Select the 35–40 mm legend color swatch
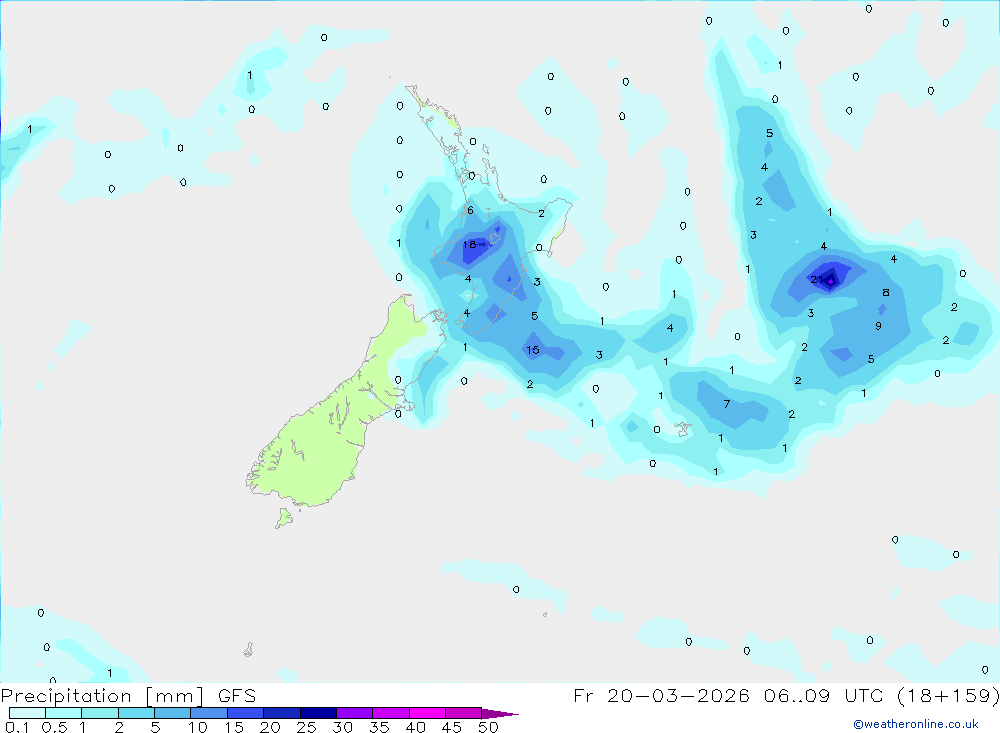This screenshot has width=1000, height=733. 391,713
